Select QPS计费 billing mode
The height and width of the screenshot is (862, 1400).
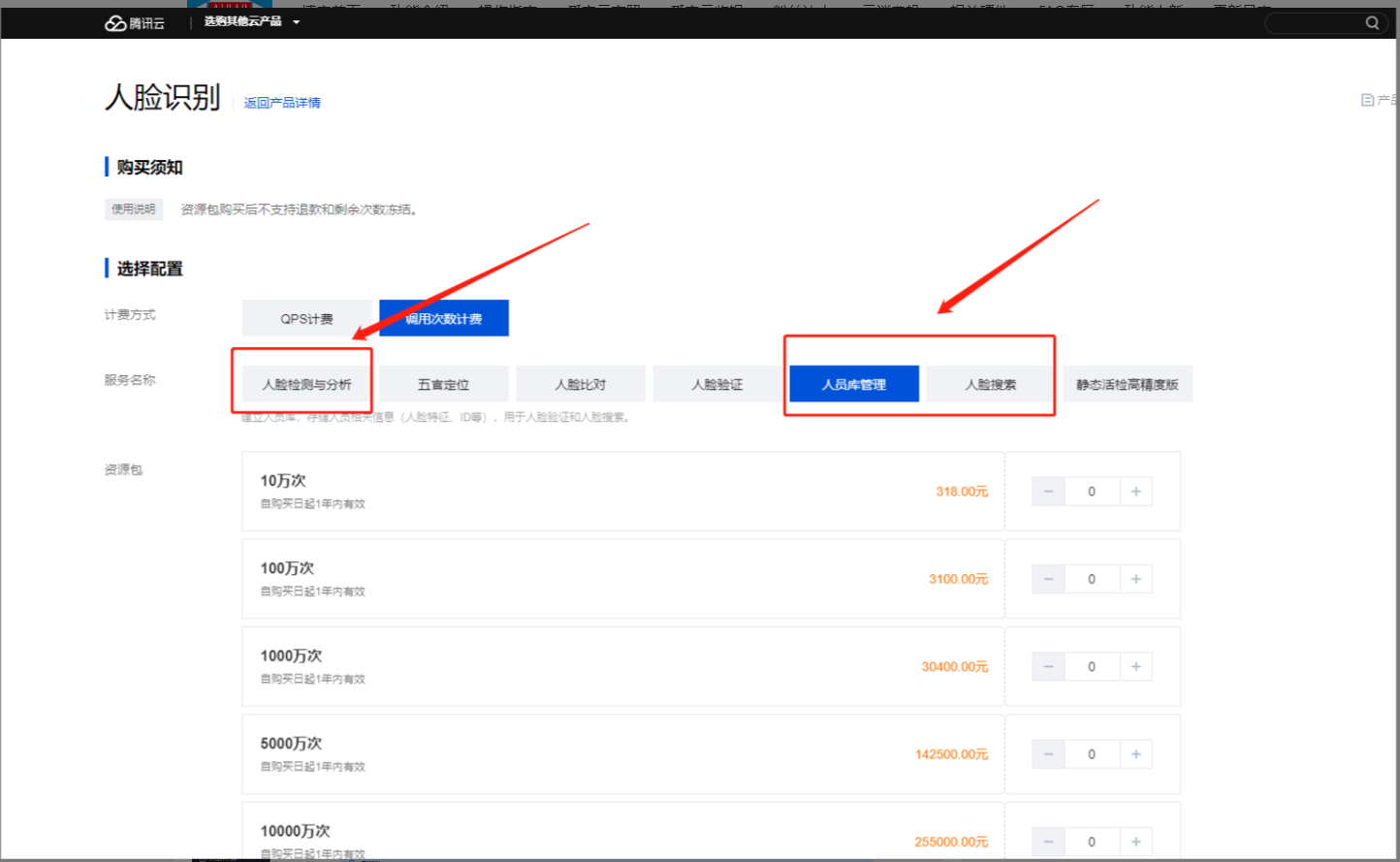point(306,318)
